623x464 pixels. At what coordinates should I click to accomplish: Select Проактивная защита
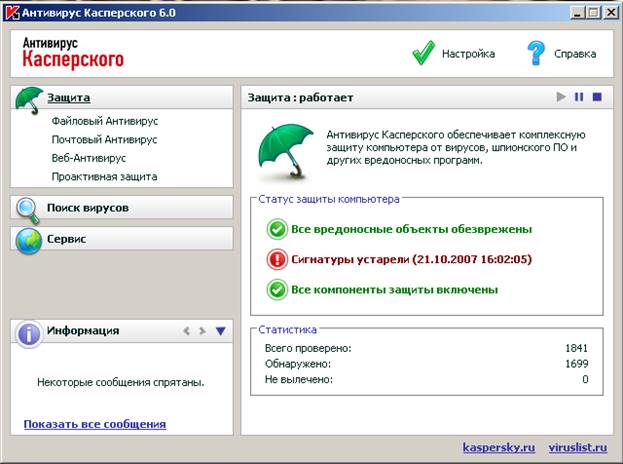[104, 176]
